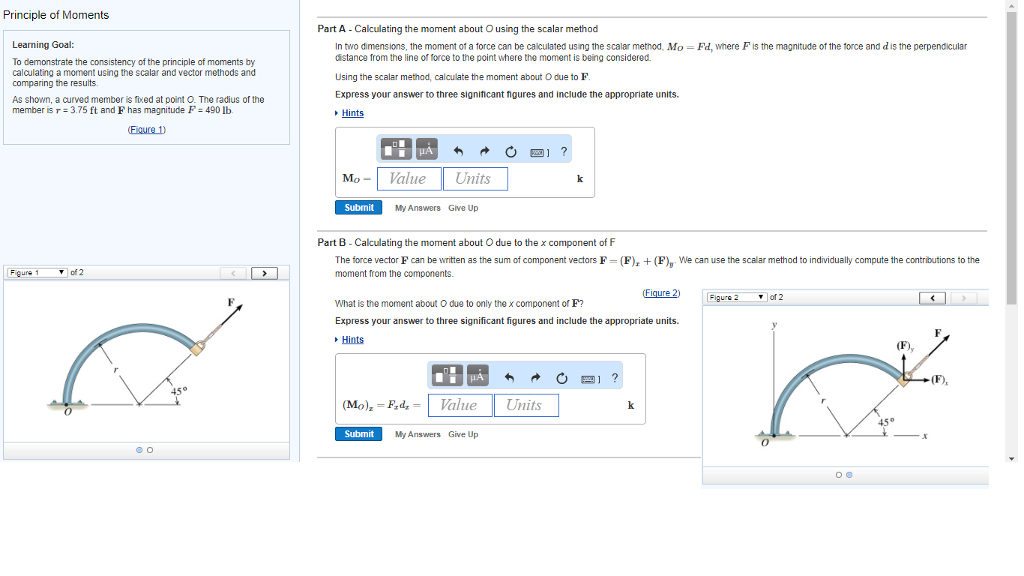The height and width of the screenshot is (576, 1024).
Task: Go to next figure in left figure panel
Action: pos(264,273)
